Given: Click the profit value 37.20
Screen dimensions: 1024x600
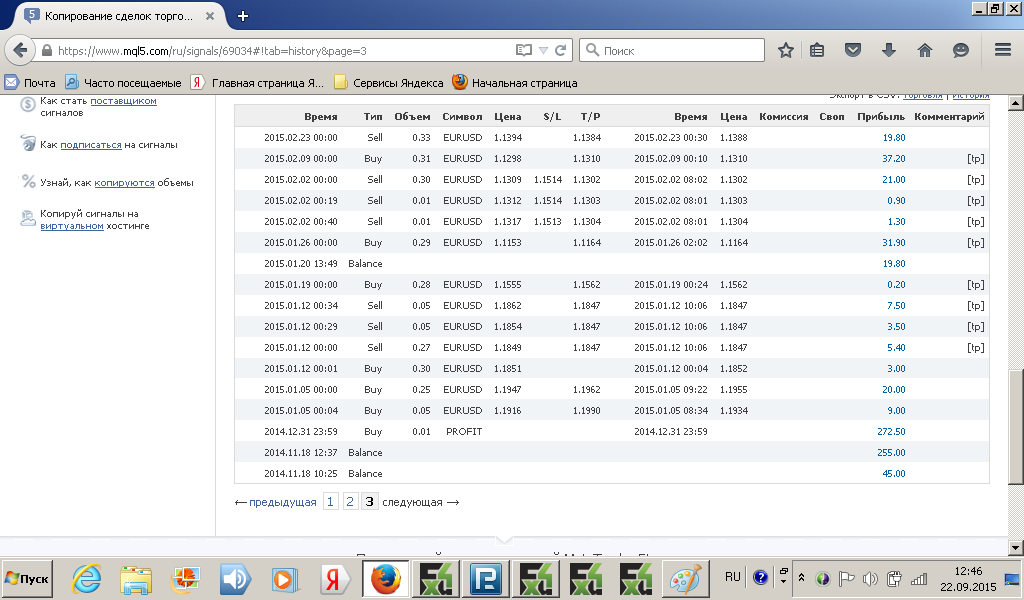Looking at the screenshot, I should click(x=893, y=159).
